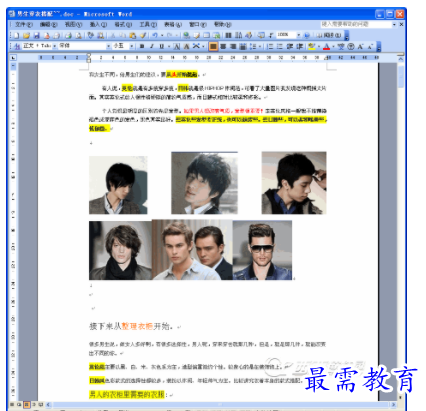Apply the yellow highlight color
The height and width of the screenshot is (411, 426).
tap(311, 46)
